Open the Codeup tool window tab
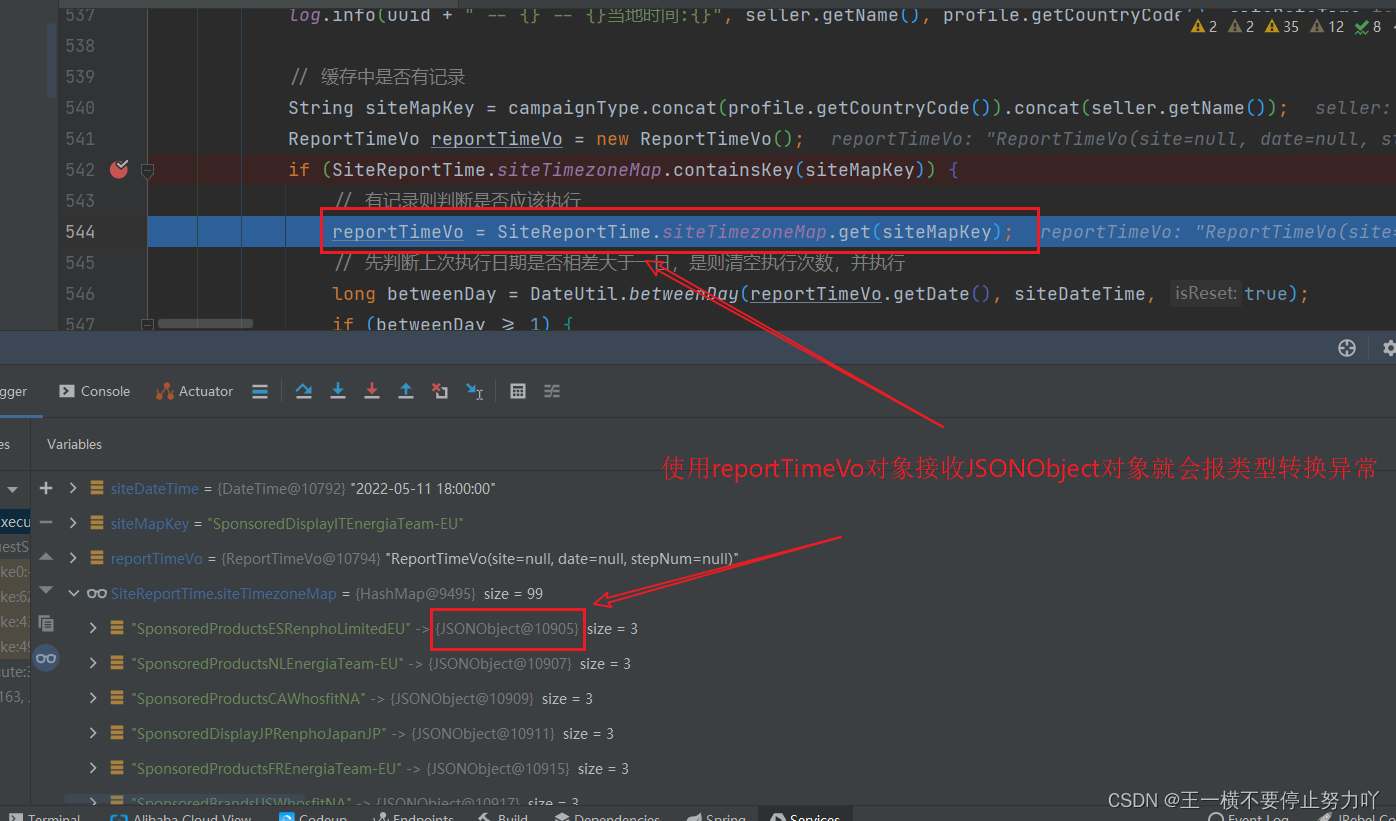The width and height of the screenshot is (1396, 821). [x=313, y=817]
